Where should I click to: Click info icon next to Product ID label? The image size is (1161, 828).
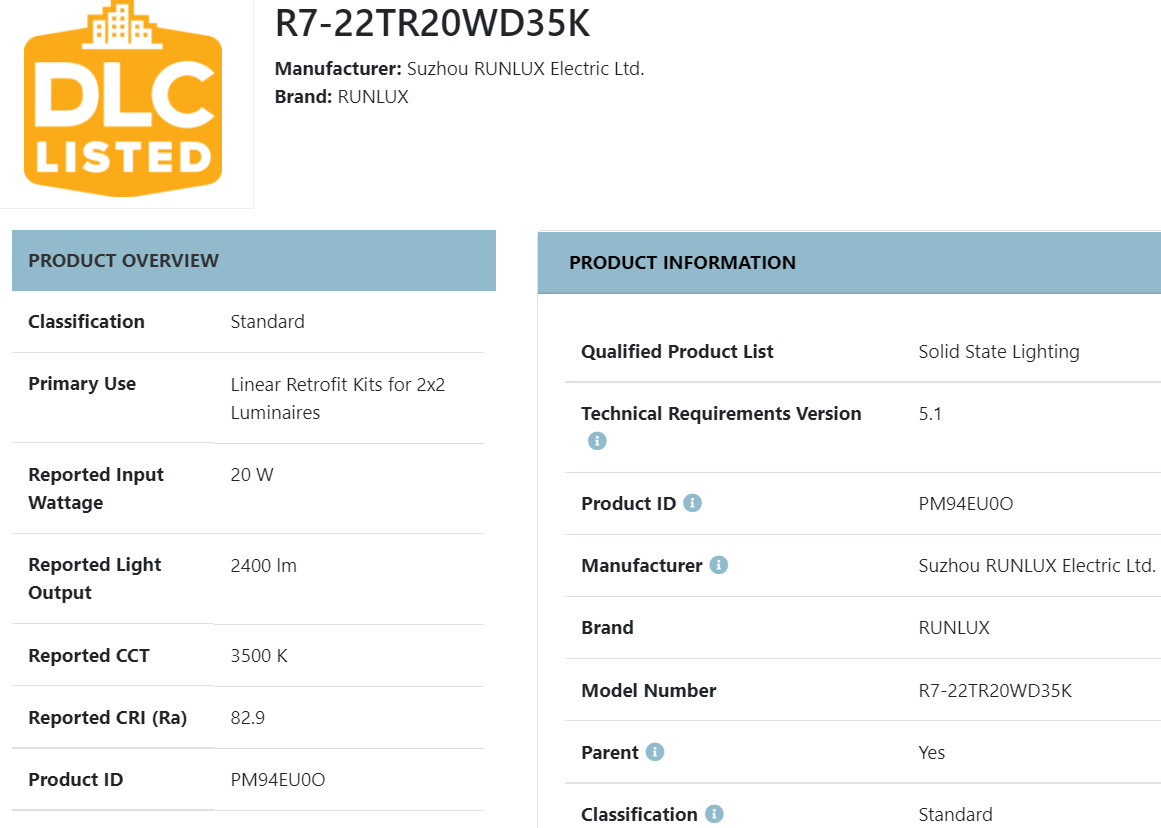(x=692, y=503)
